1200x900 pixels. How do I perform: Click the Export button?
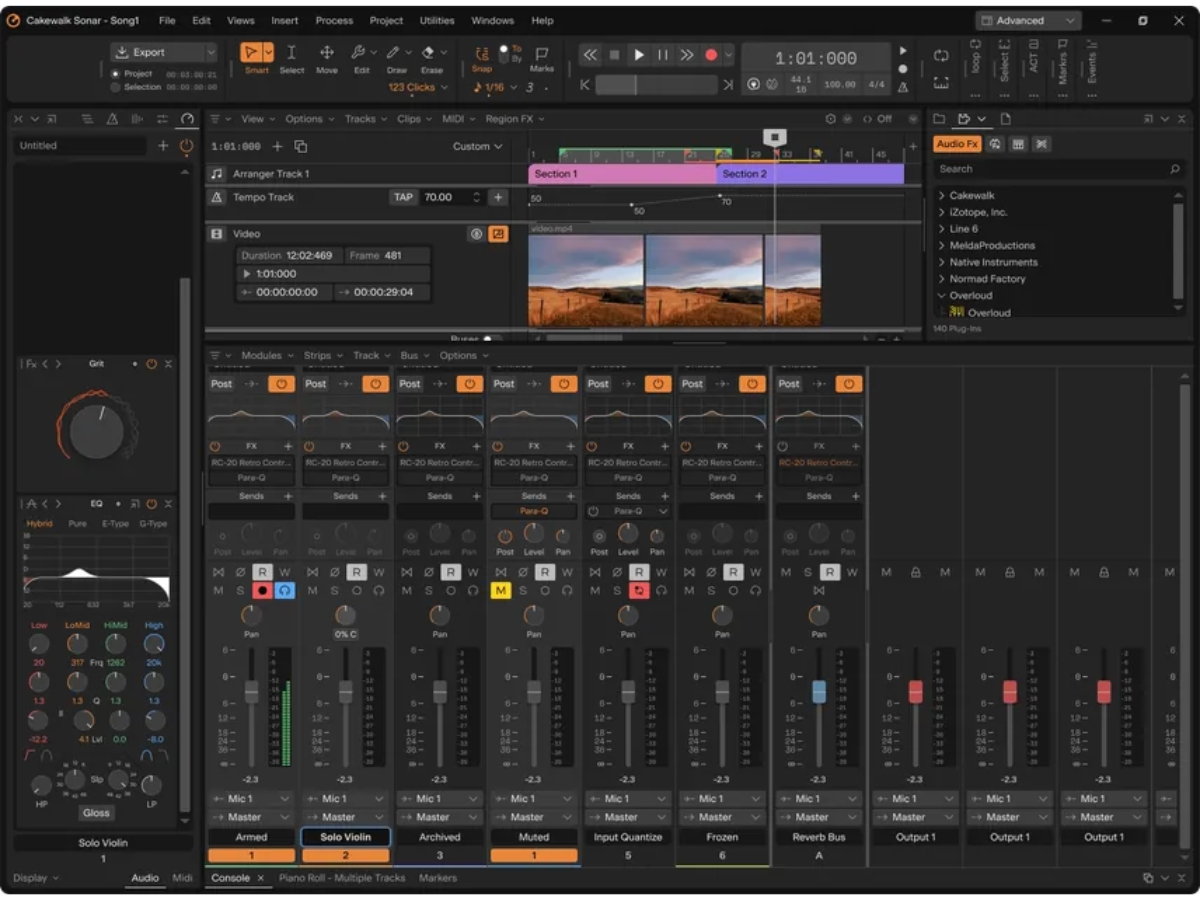tap(157, 52)
